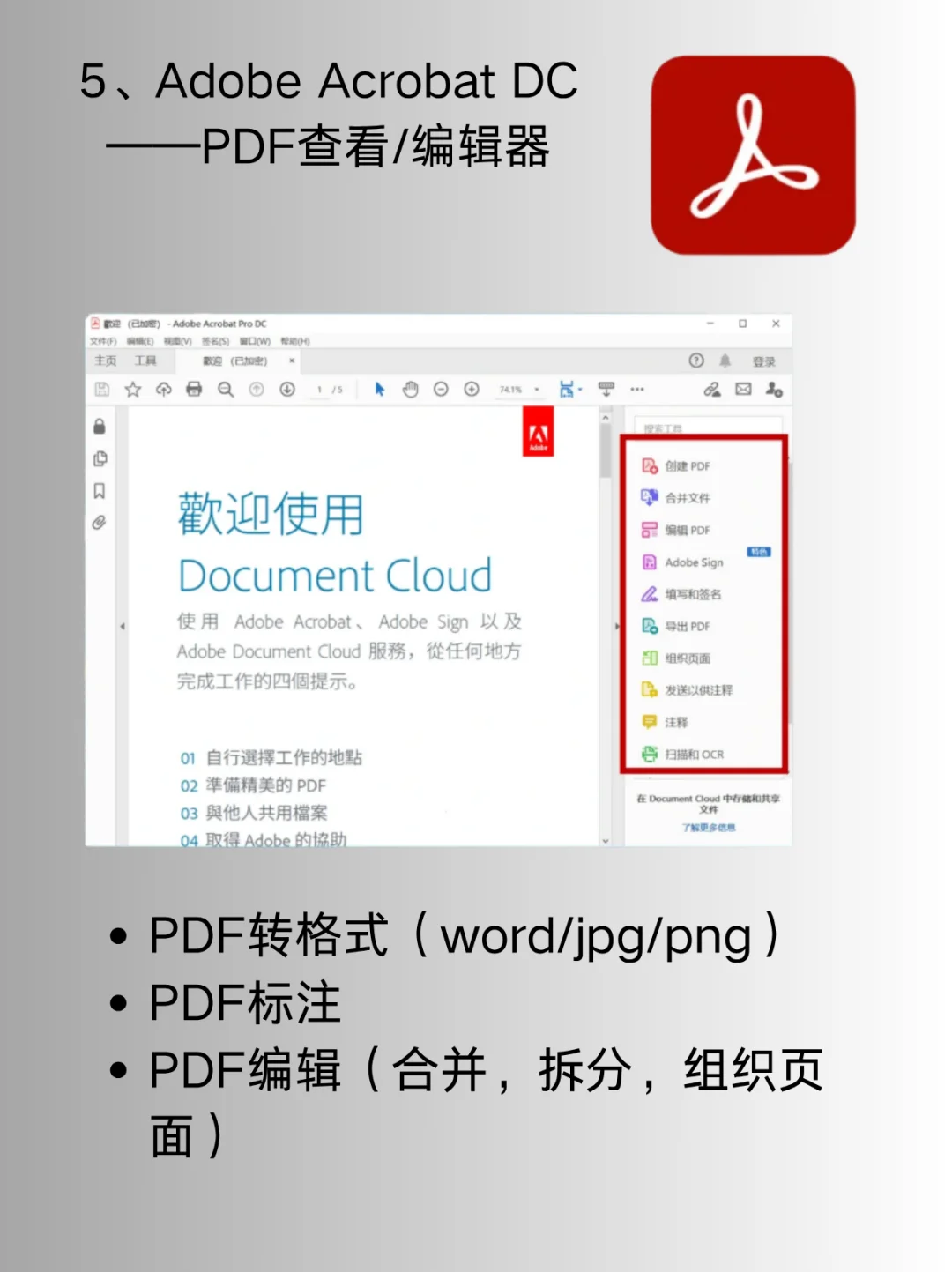Share a link with the chain icon
The height and width of the screenshot is (1272, 952).
(x=712, y=389)
